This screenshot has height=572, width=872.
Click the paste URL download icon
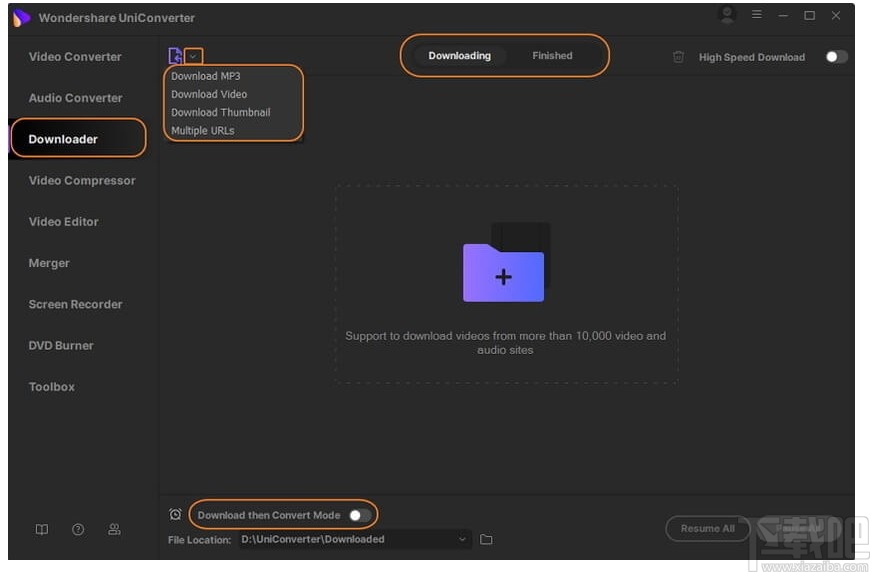coord(175,56)
